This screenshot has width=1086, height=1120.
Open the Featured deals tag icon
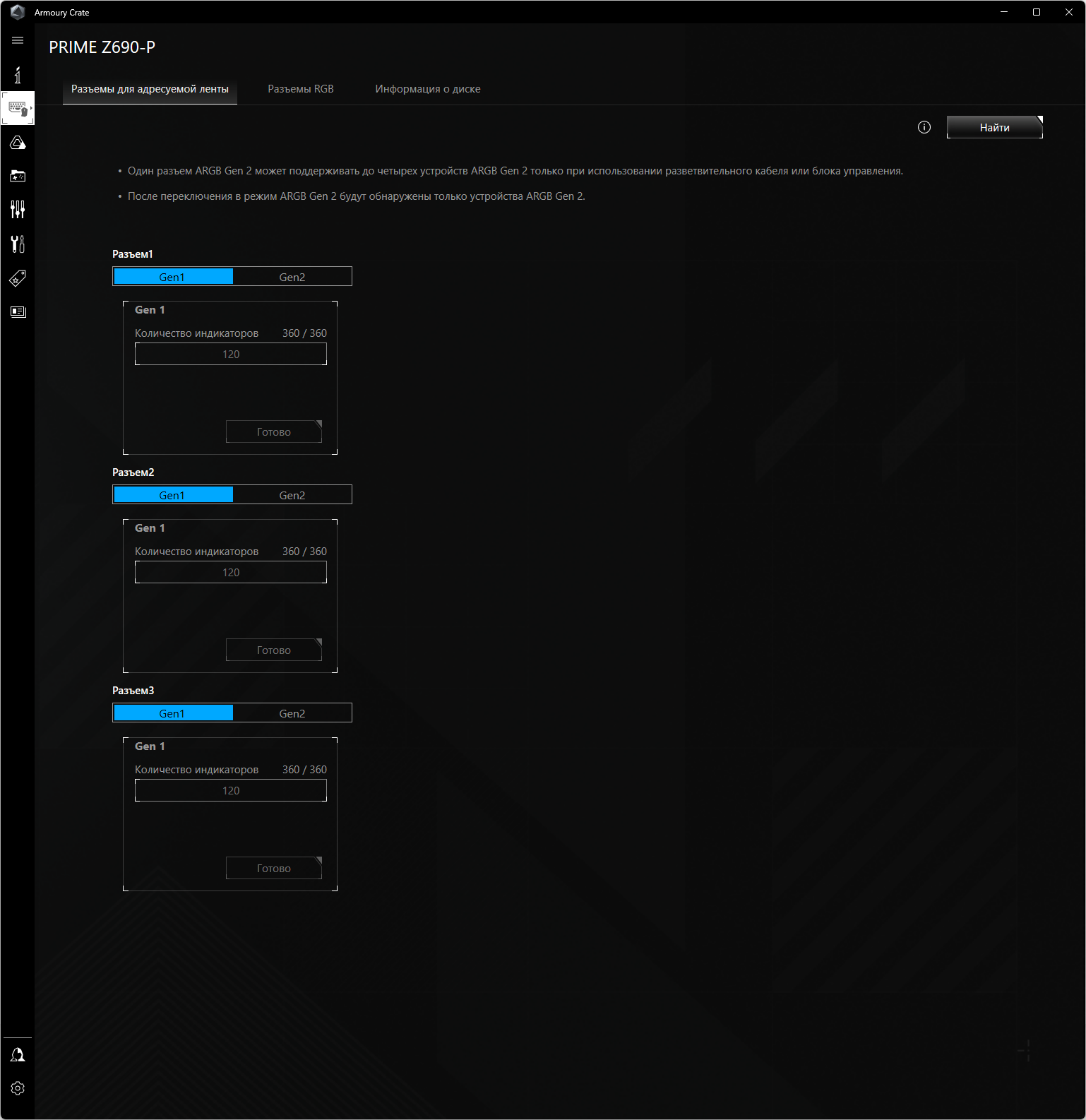[18, 278]
